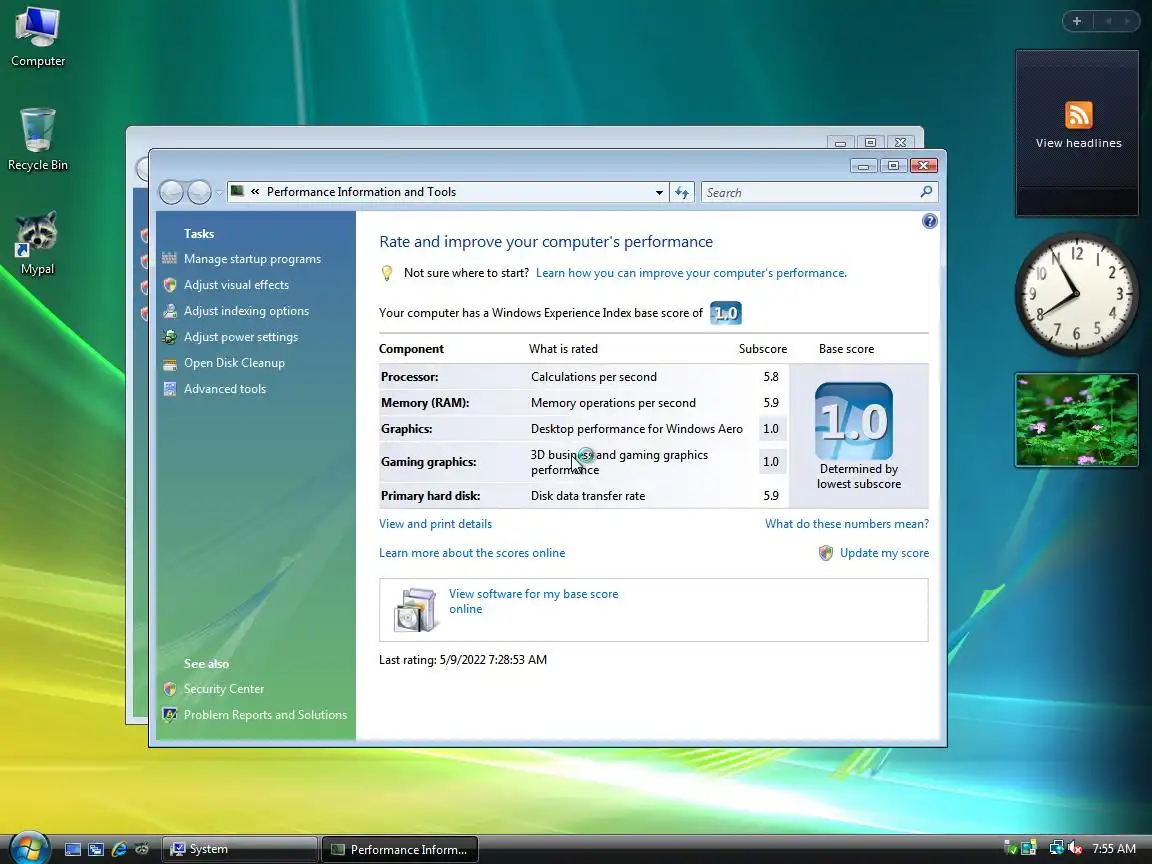
Task: Open the Recycle Bin desktop icon
Action: (x=37, y=140)
